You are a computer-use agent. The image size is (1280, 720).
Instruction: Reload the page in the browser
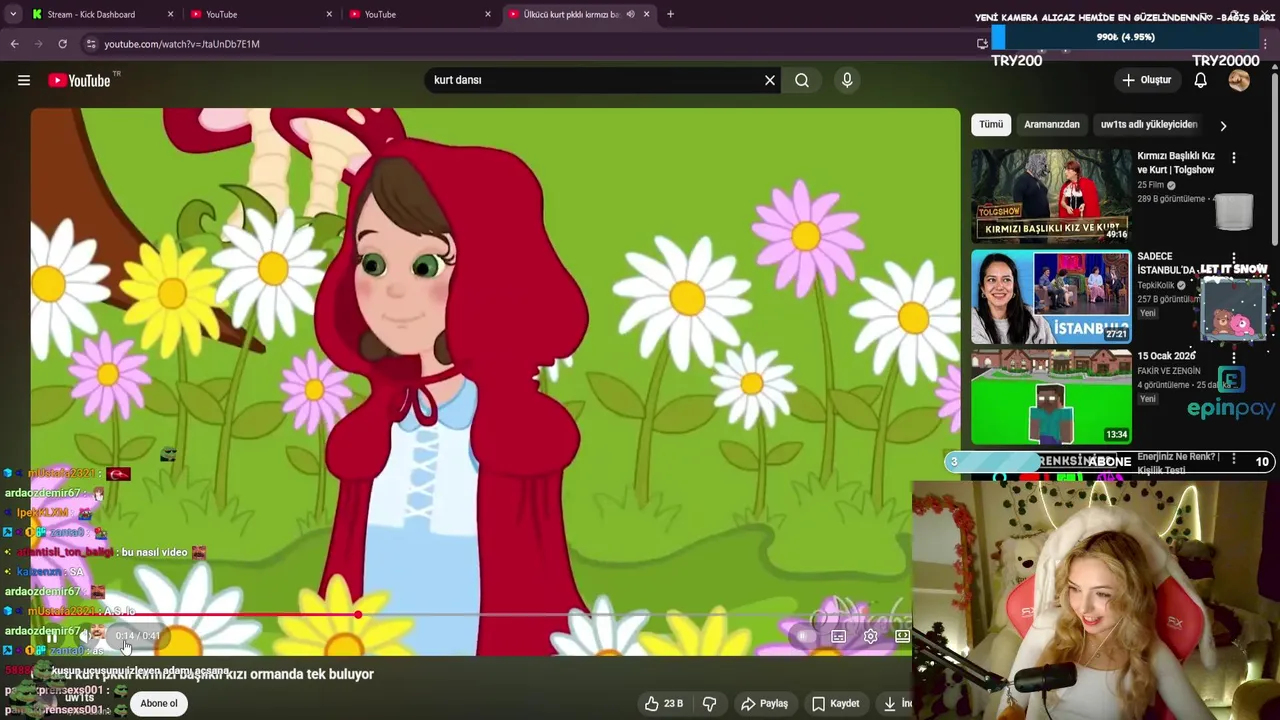[62, 44]
